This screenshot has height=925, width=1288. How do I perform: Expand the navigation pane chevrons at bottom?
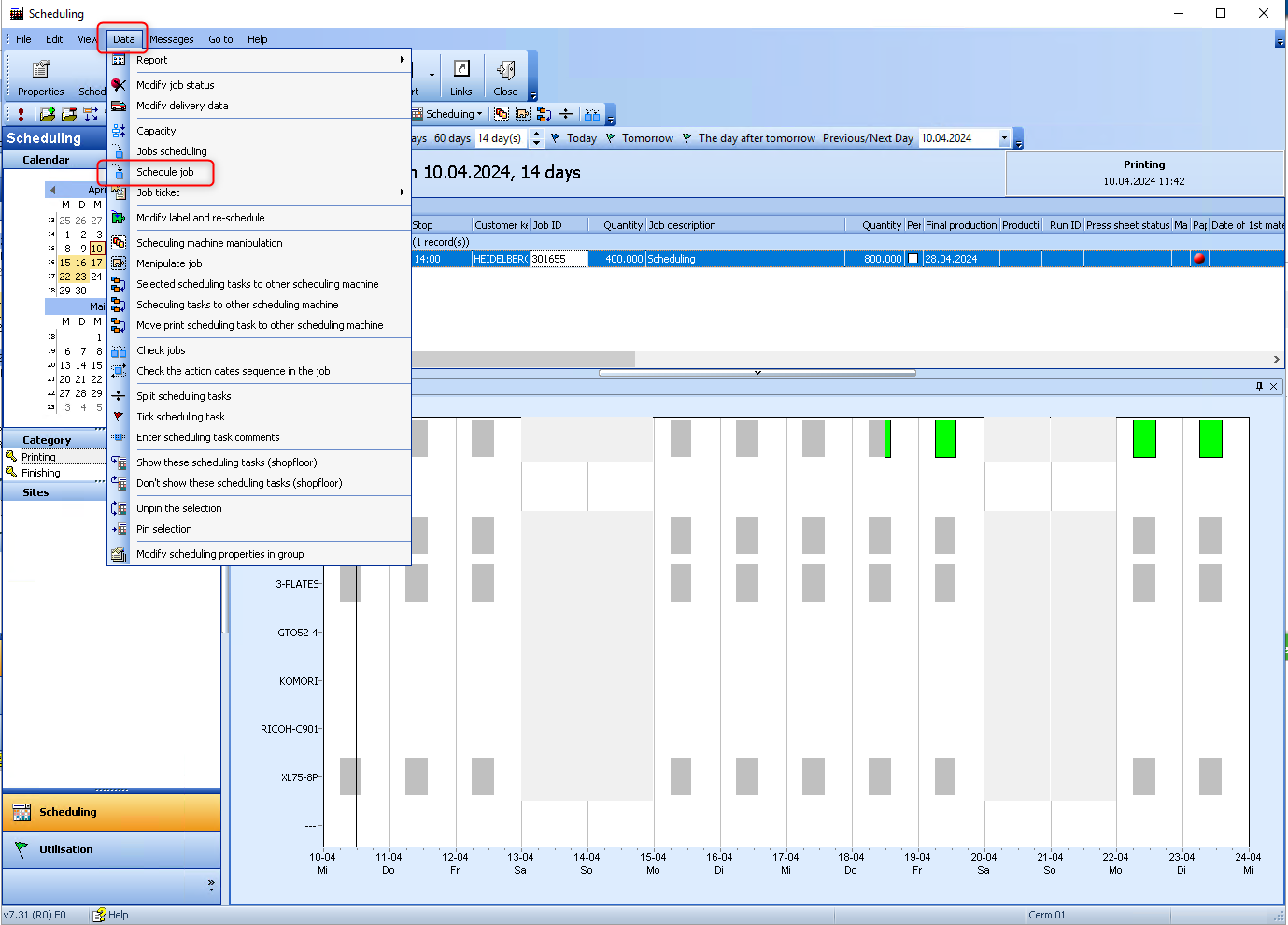211,885
